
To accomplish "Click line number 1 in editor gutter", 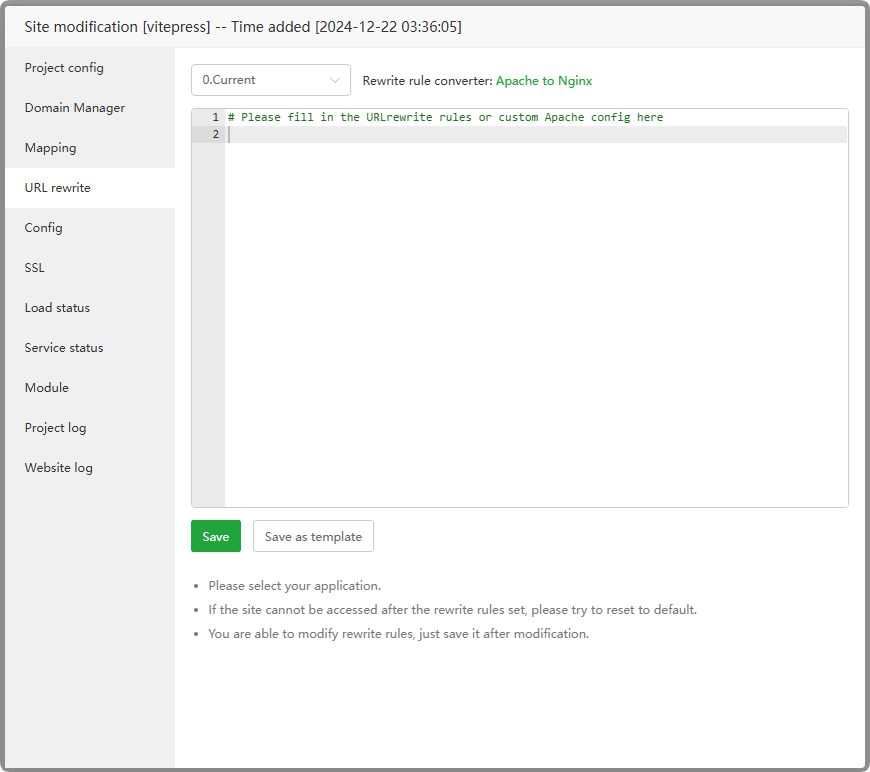I will point(215,118).
